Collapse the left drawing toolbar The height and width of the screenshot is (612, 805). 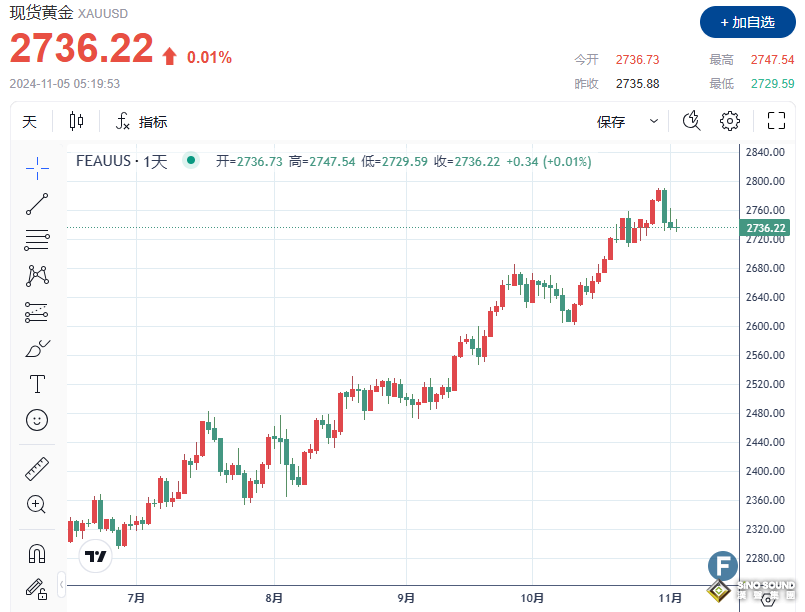(x=62, y=583)
